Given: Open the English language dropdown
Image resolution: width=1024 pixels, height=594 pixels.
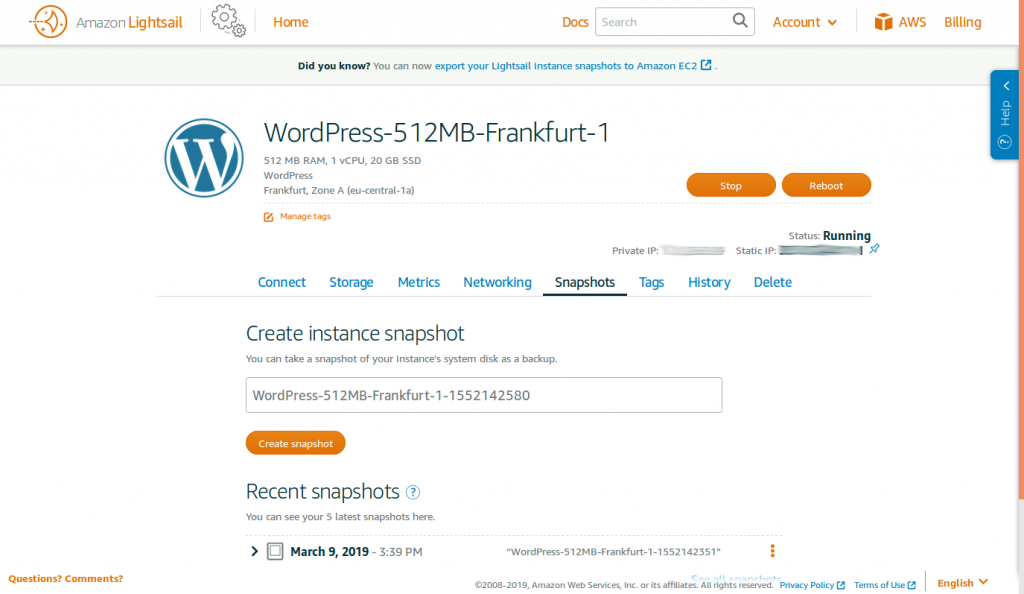Looking at the screenshot, I should pyautogui.click(x=963, y=583).
